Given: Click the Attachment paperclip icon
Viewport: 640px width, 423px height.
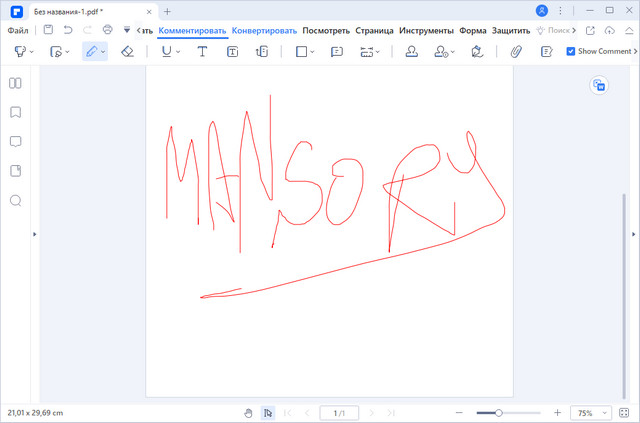Looking at the screenshot, I should pyautogui.click(x=516, y=51).
